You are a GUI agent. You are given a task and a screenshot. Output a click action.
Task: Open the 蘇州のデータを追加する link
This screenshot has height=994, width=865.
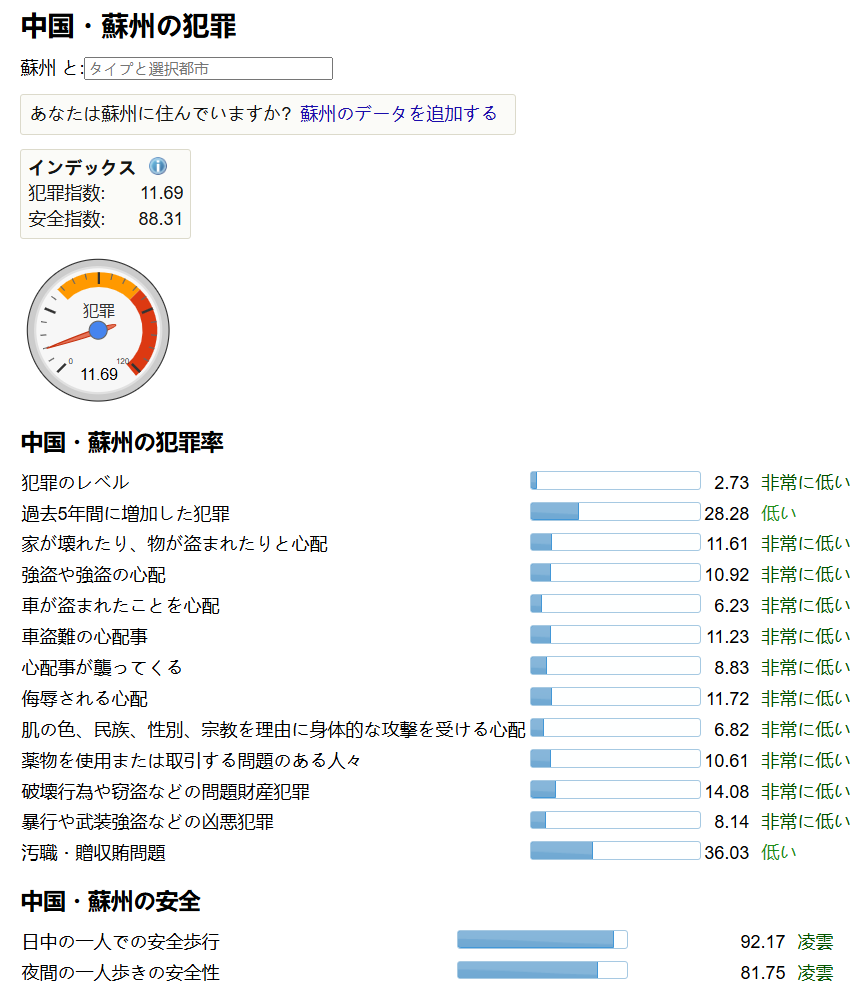[x=399, y=113]
